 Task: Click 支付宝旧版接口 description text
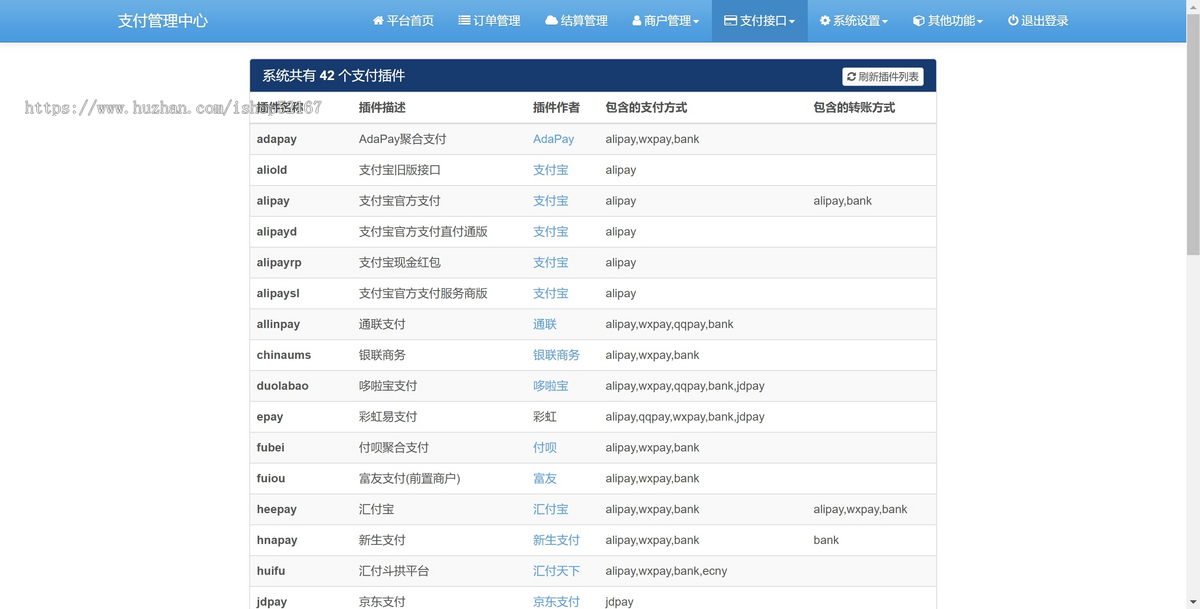400,170
